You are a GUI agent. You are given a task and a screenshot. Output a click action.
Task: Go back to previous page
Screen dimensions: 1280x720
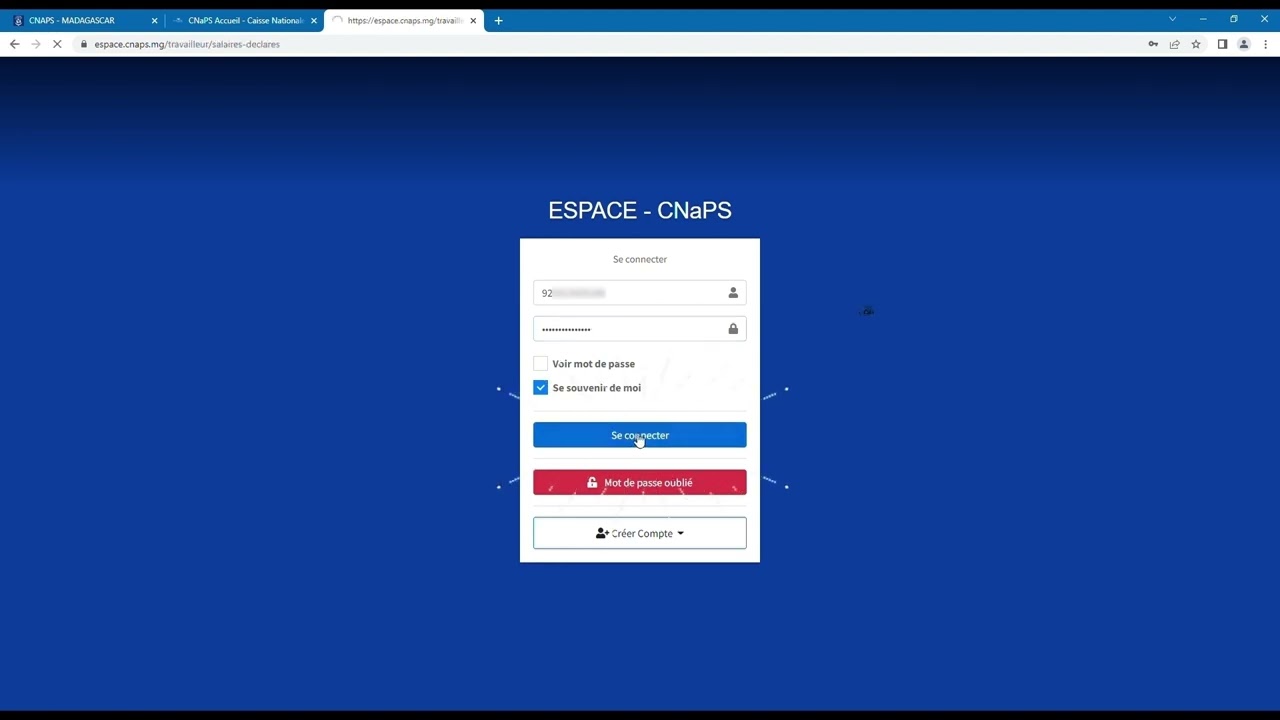[x=14, y=44]
